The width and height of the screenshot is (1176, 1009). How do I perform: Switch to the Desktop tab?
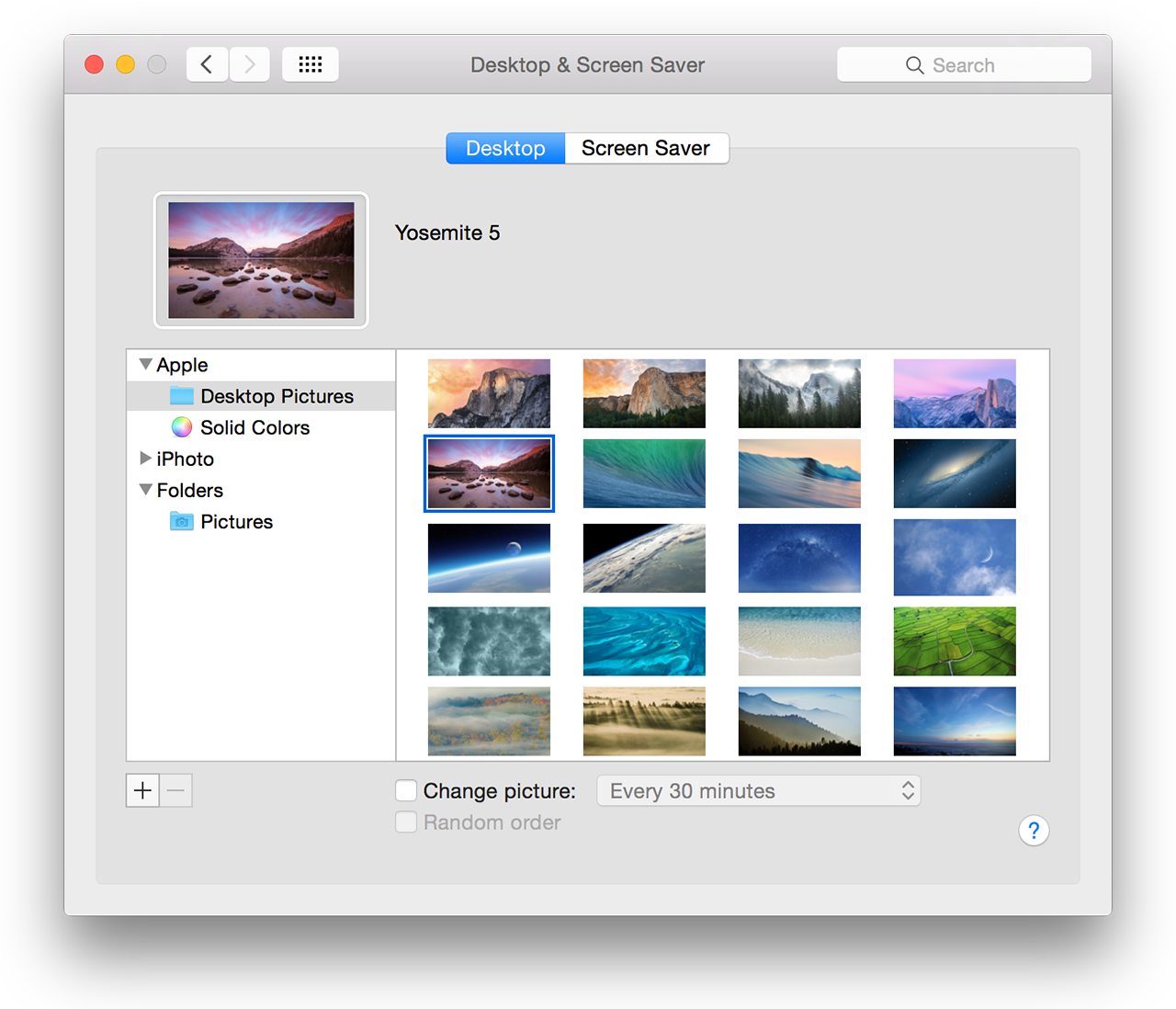click(x=505, y=148)
